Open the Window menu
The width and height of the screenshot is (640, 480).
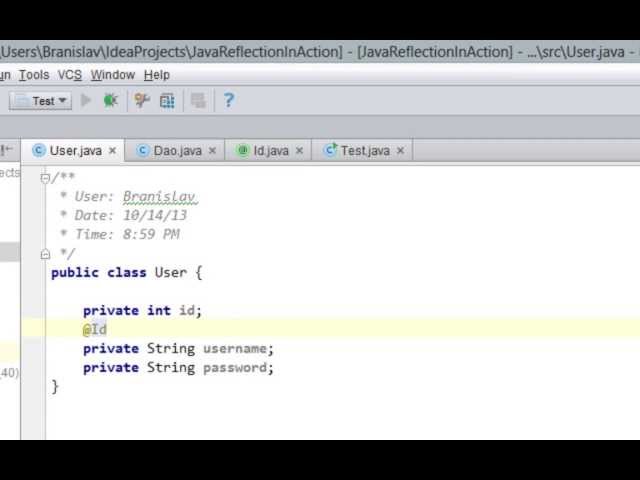coord(113,75)
